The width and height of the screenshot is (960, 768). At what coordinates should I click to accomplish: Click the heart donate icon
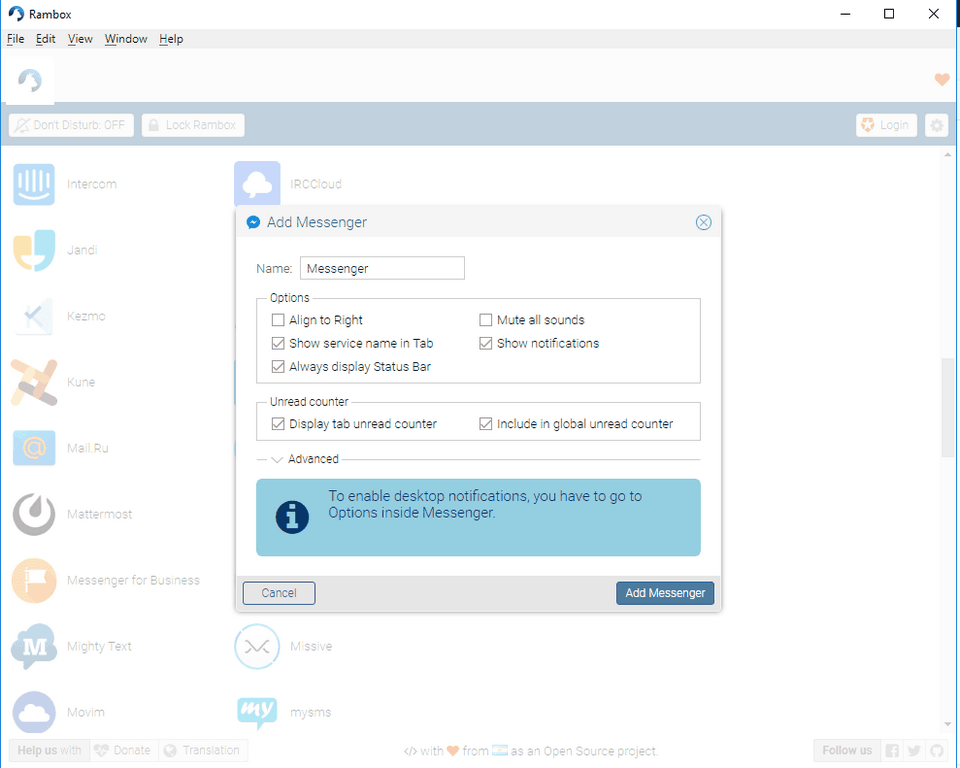tap(942, 80)
